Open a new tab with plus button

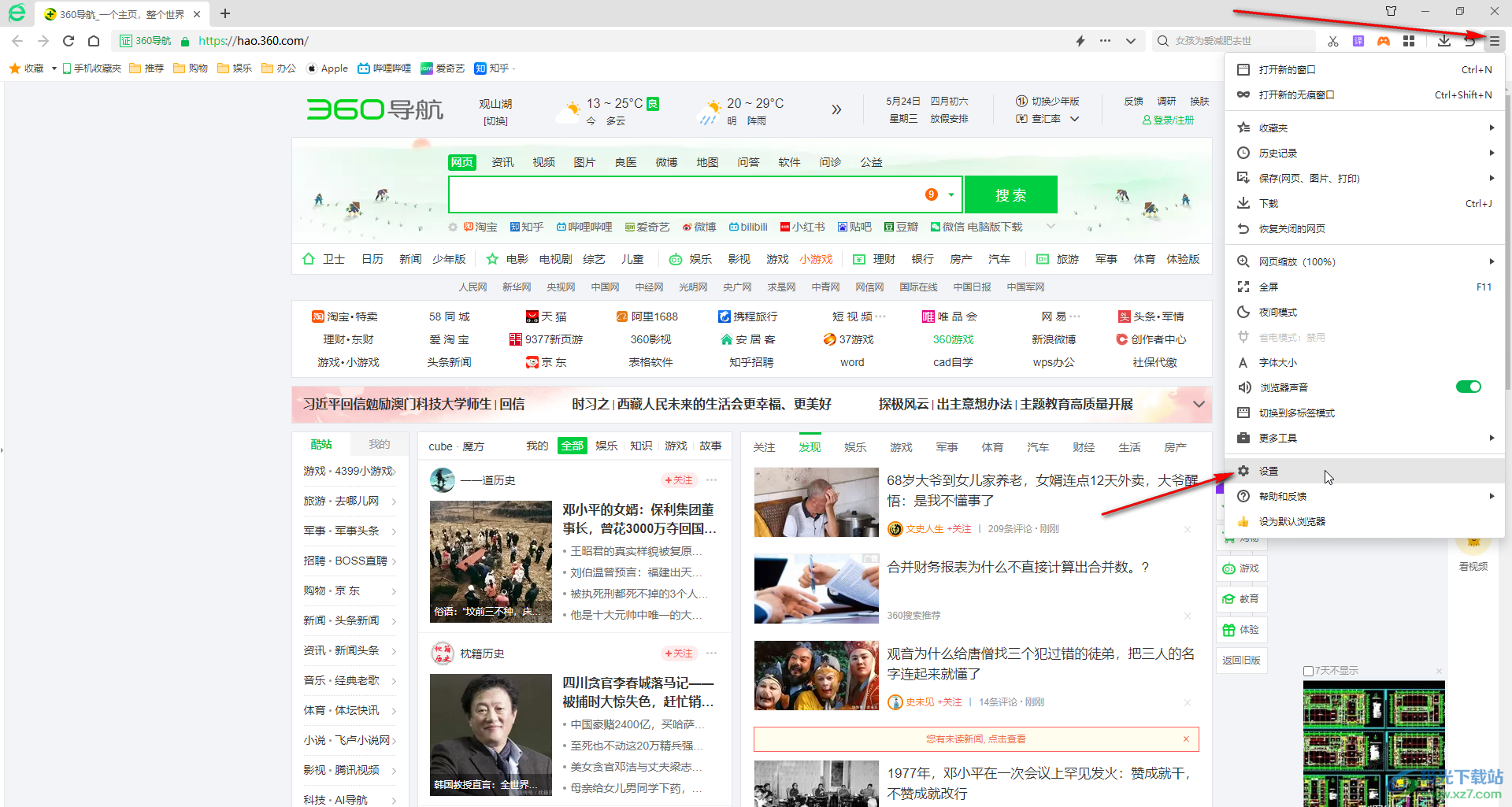(225, 13)
